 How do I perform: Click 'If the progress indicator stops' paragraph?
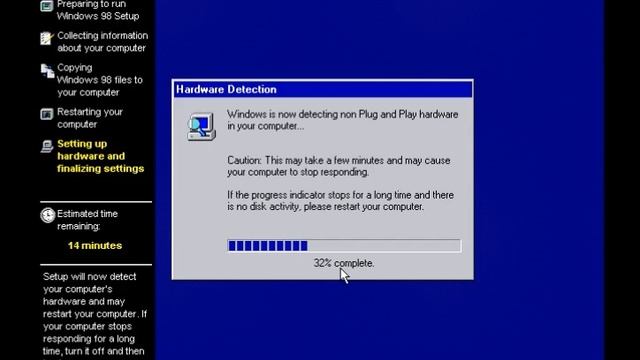[340, 201]
